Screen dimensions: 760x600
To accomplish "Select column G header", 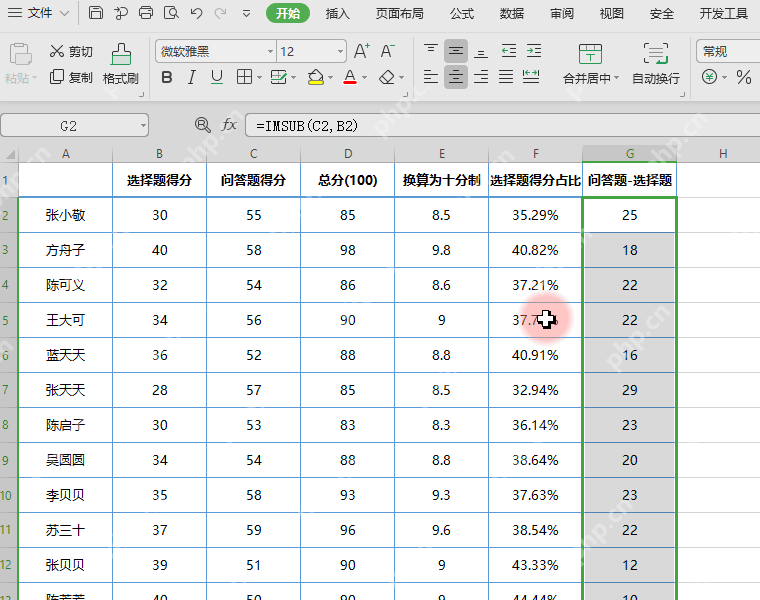I will pos(630,154).
